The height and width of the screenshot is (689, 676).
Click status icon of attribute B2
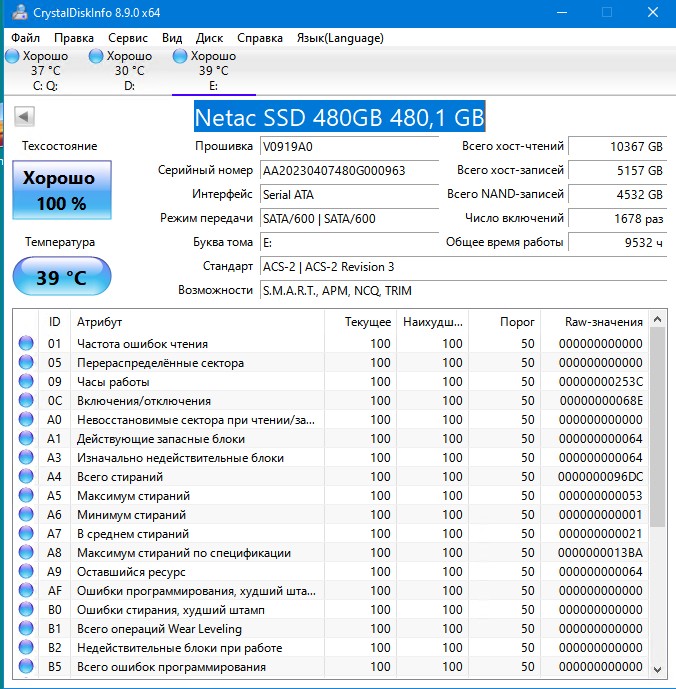26,647
